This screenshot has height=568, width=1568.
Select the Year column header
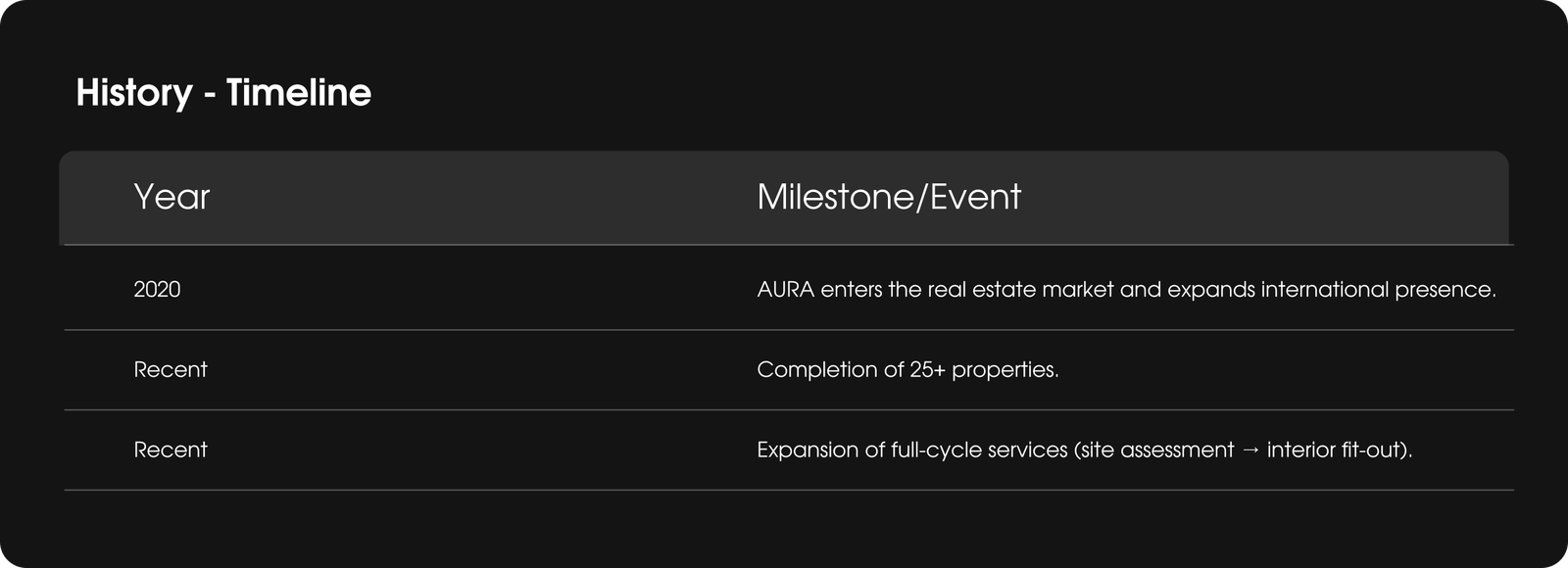point(171,197)
